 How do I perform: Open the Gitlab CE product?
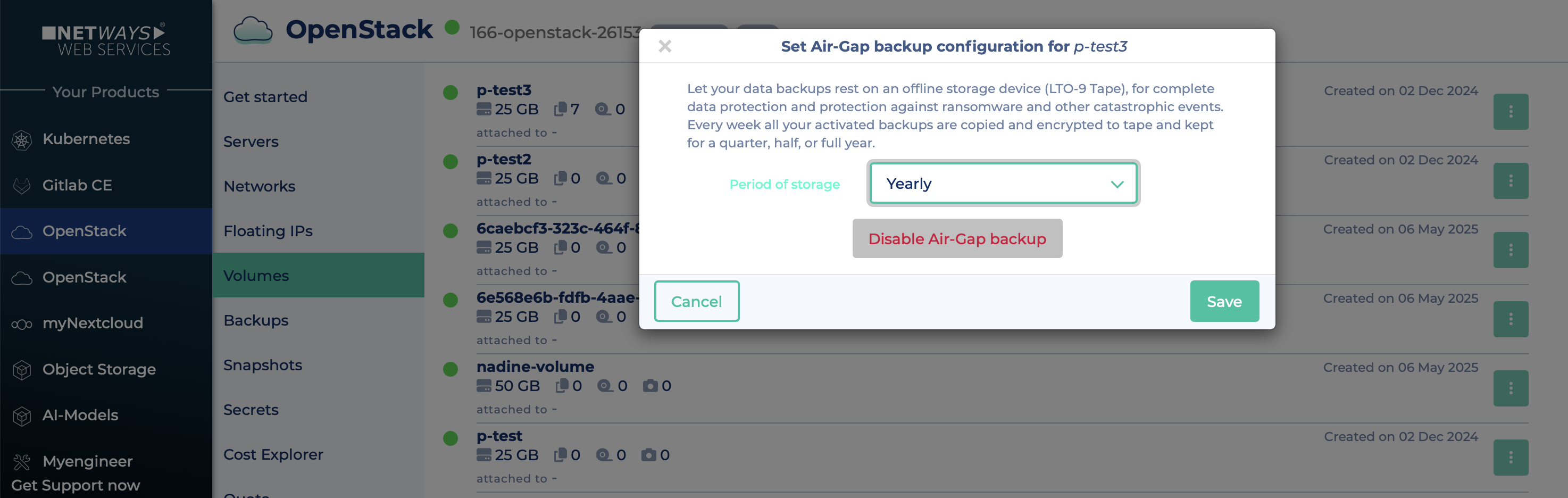(77, 185)
